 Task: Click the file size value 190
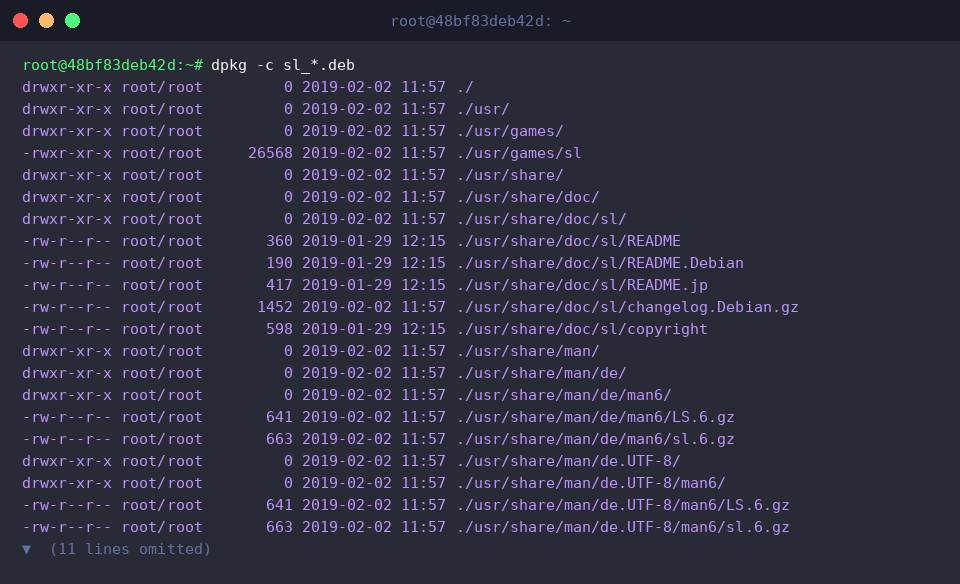pyautogui.click(x=279, y=263)
